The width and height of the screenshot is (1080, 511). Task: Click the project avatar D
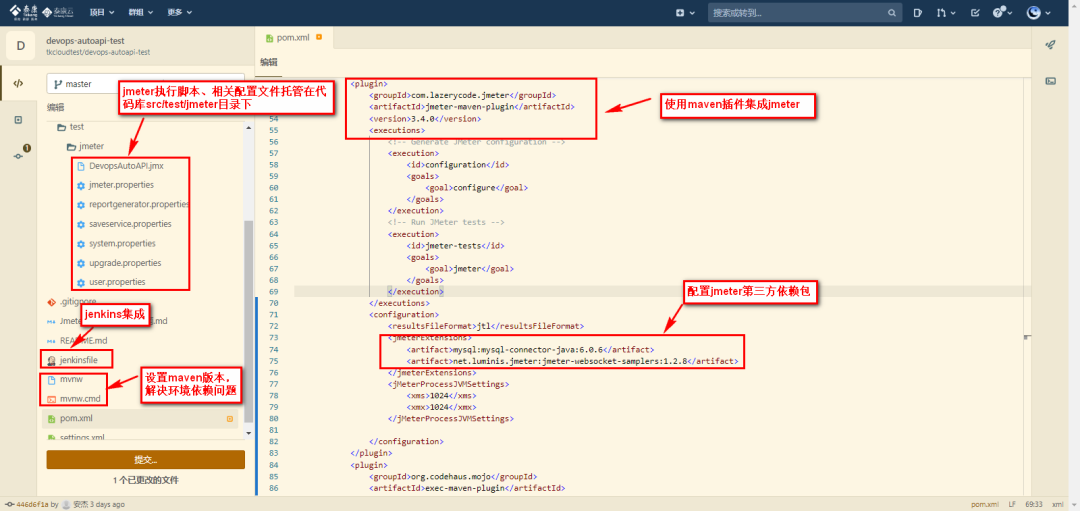21,46
